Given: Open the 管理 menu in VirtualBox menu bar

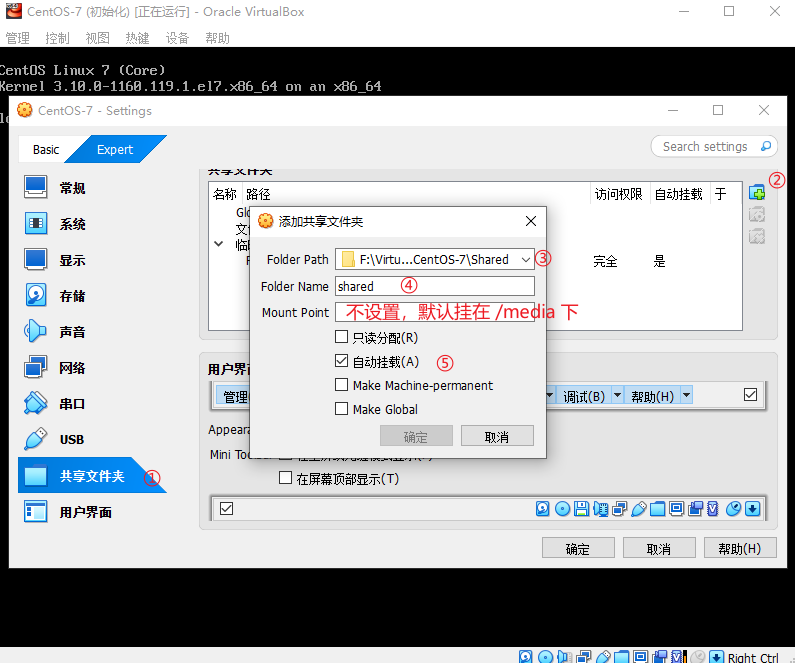Looking at the screenshot, I should point(17,39).
